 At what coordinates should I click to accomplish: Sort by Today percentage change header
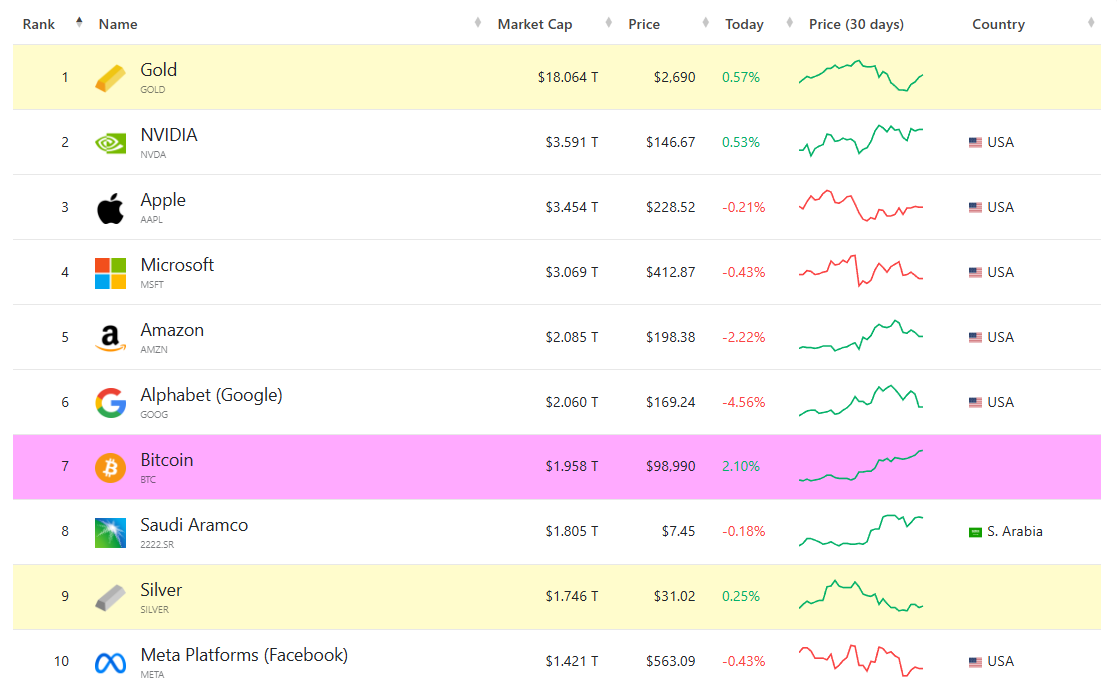point(744,24)
